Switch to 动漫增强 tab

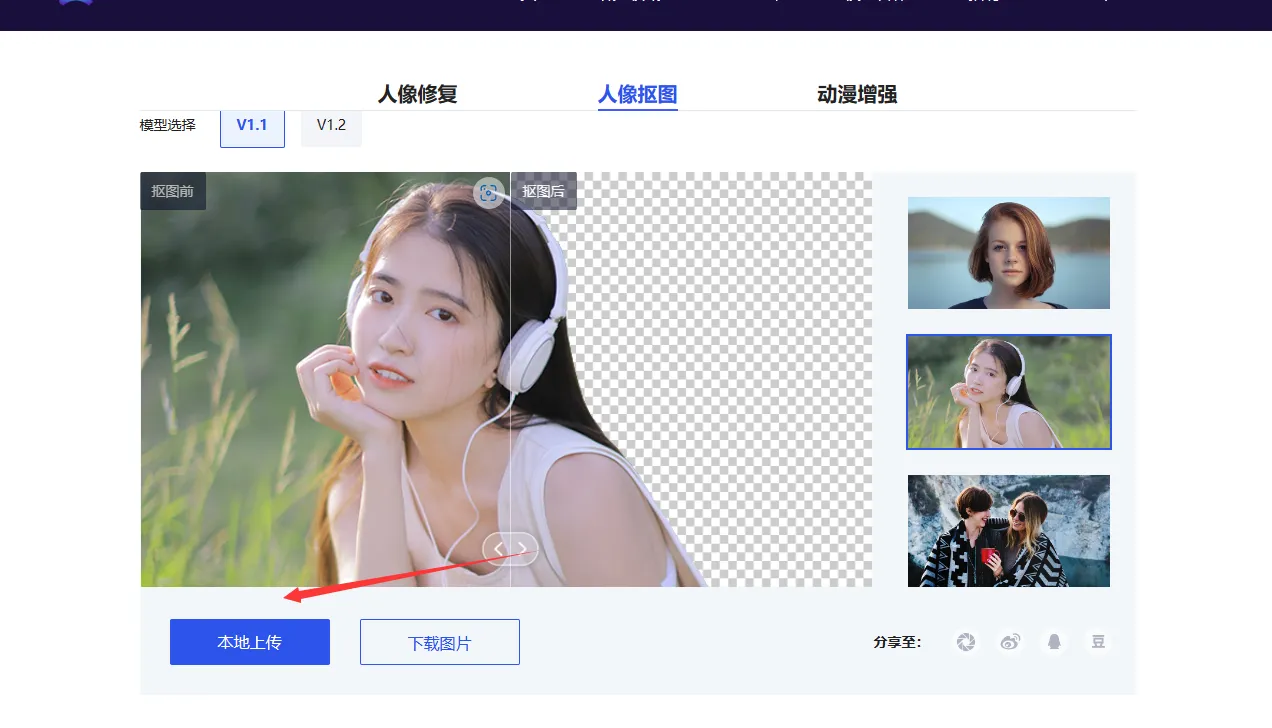(x=857, y=95)
